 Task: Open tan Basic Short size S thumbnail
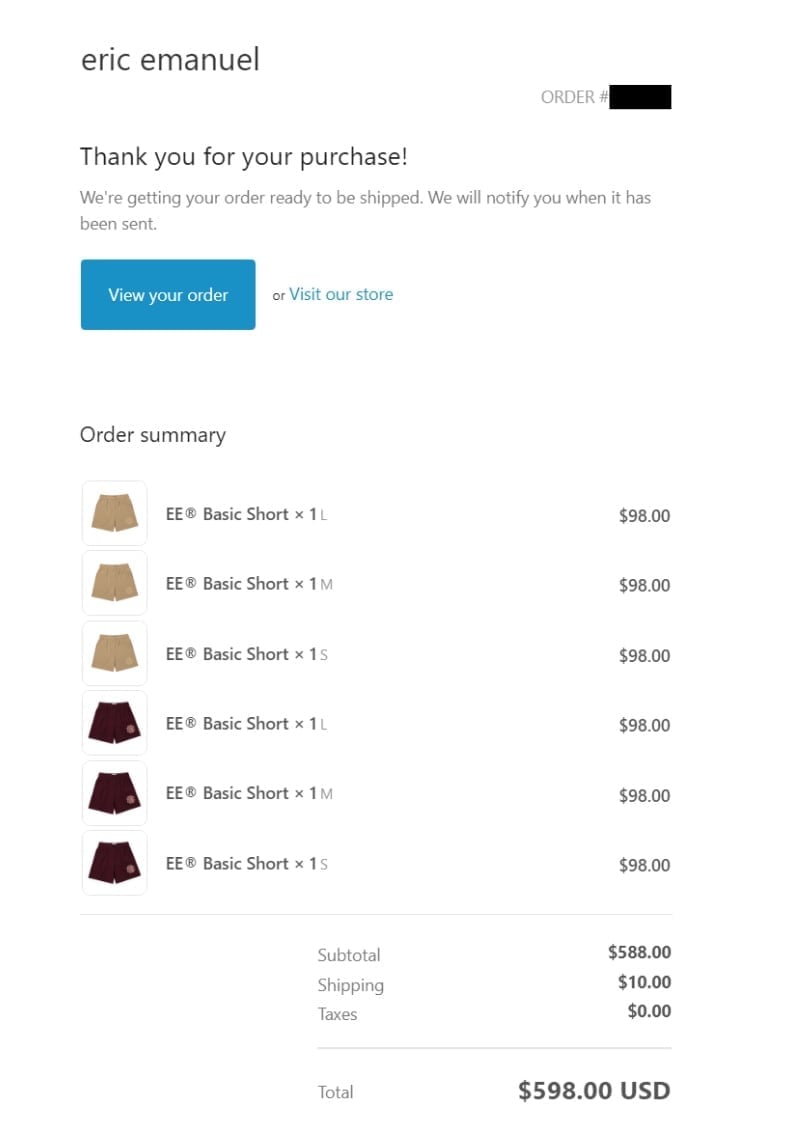(114, 653)
